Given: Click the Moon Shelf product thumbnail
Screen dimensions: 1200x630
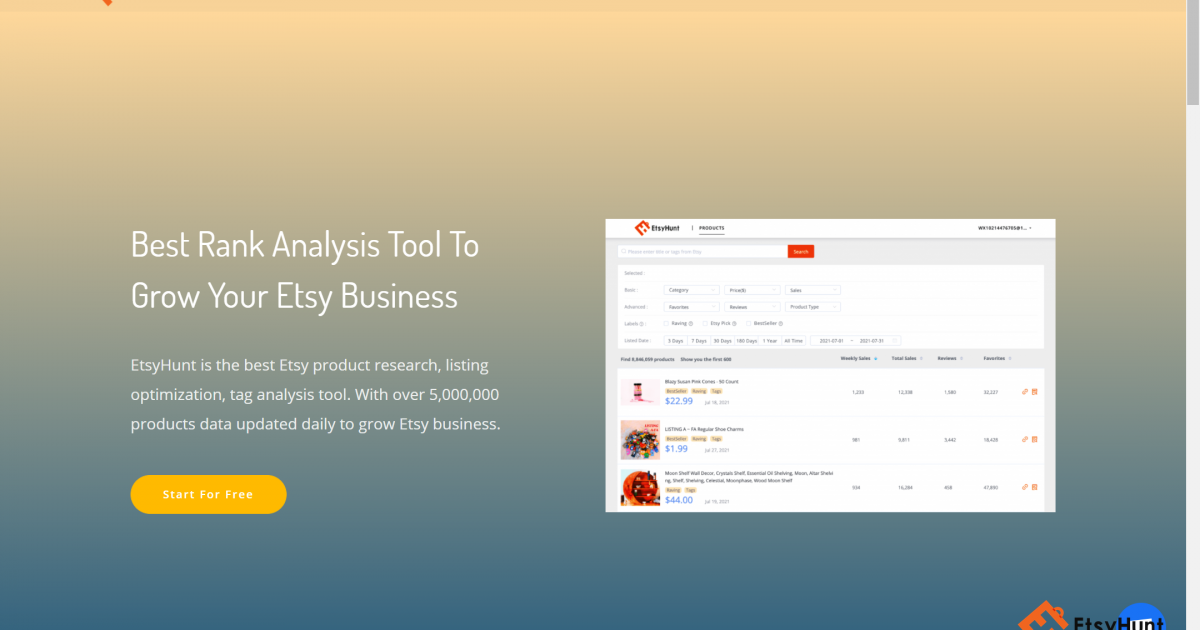Looking at the screenshot, I should point(640,488).
